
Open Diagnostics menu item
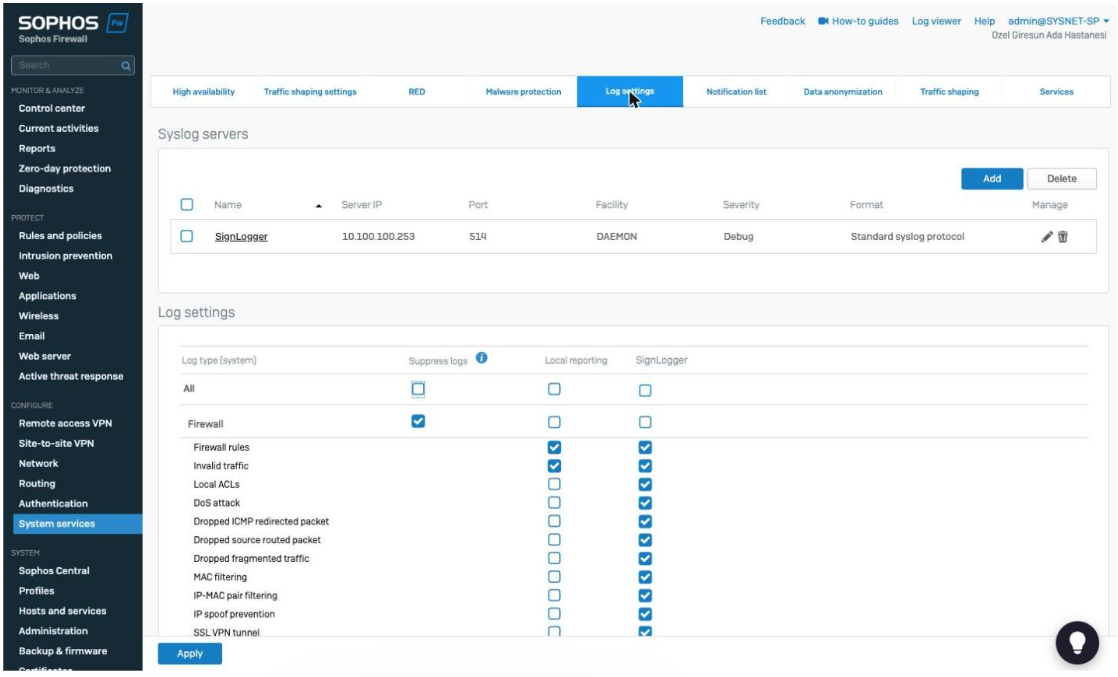[x=46, y=188]
